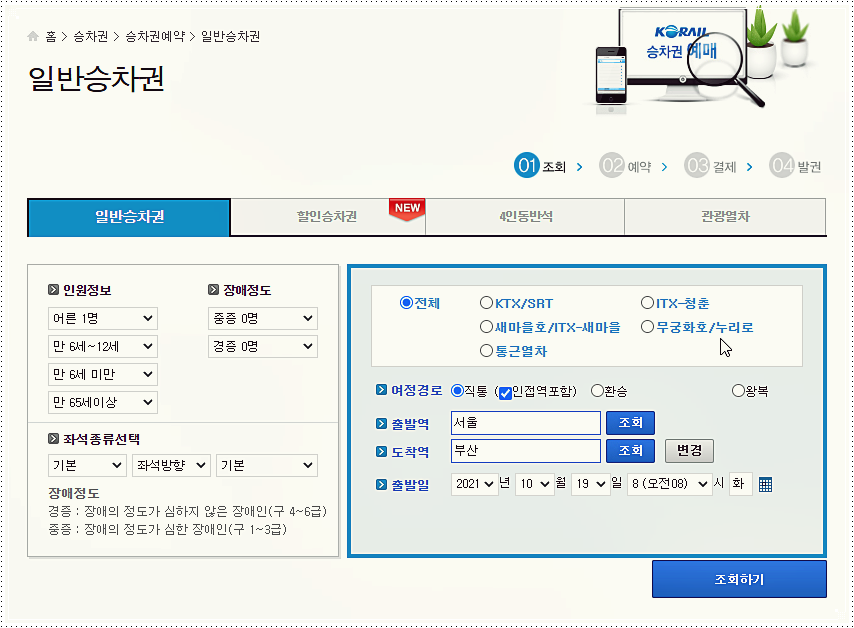Click the day-of-week field showing 화

(x=741, y=484)
